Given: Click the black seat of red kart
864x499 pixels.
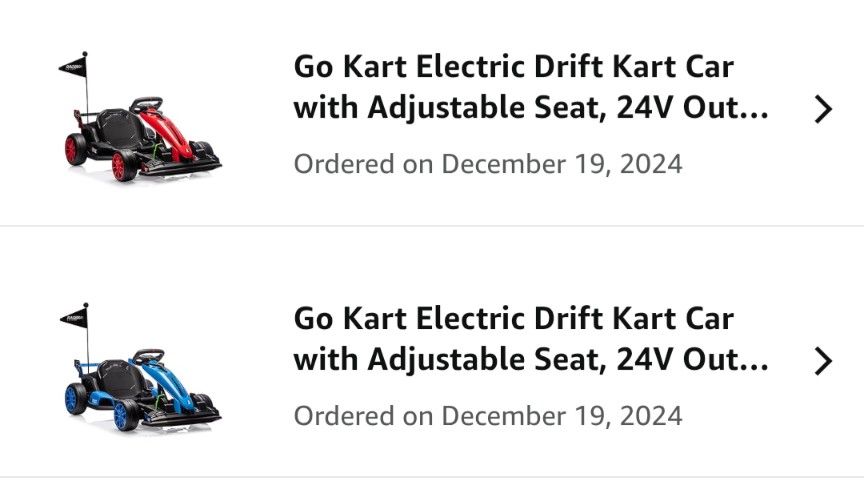Looking at the screenshot, I should click(x=118, y=127).
